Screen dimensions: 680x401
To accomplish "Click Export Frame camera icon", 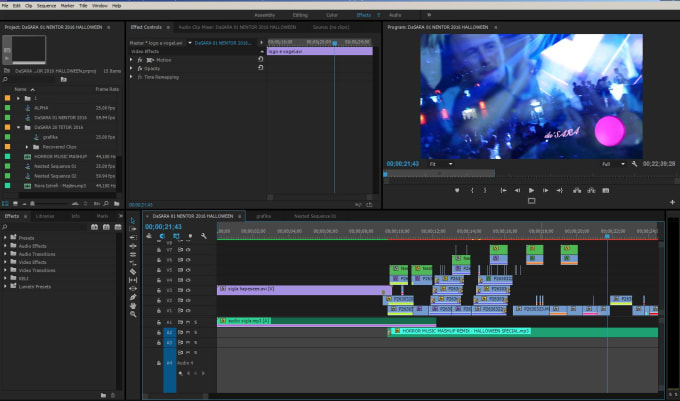I will click(606, 190).
